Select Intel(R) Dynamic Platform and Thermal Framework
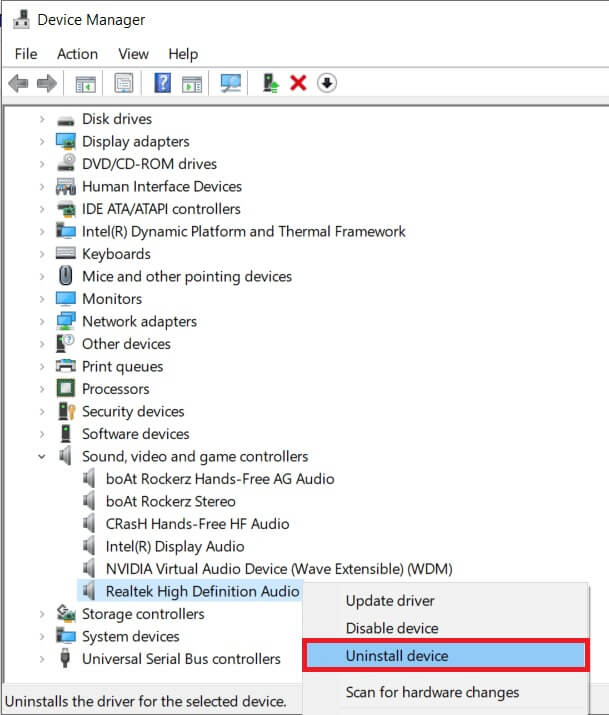609x715 pixels. point(244,232)
